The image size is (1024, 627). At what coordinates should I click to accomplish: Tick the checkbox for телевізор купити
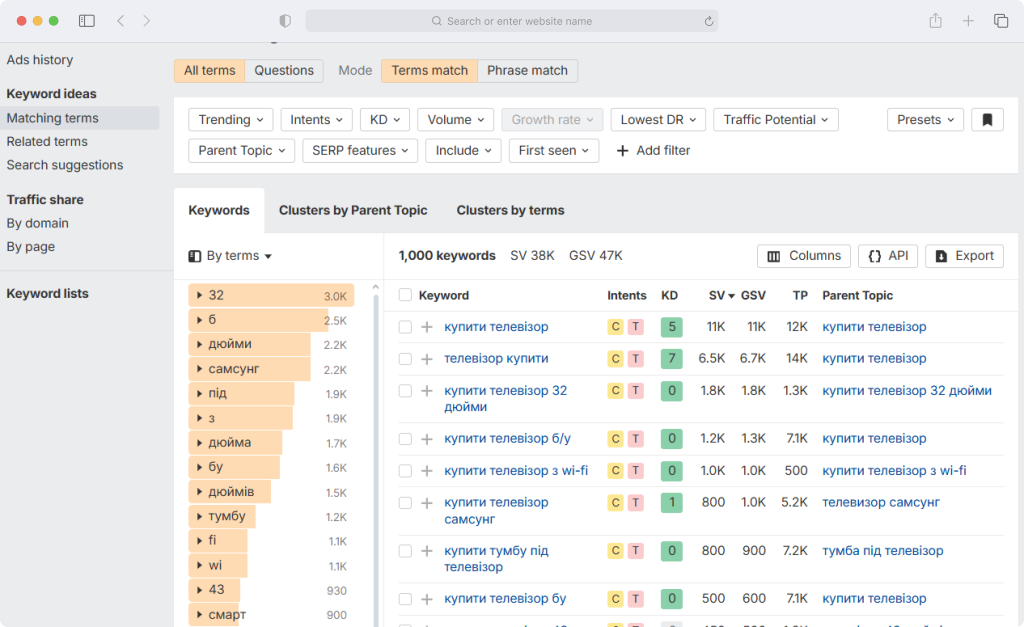coord(406,359)
